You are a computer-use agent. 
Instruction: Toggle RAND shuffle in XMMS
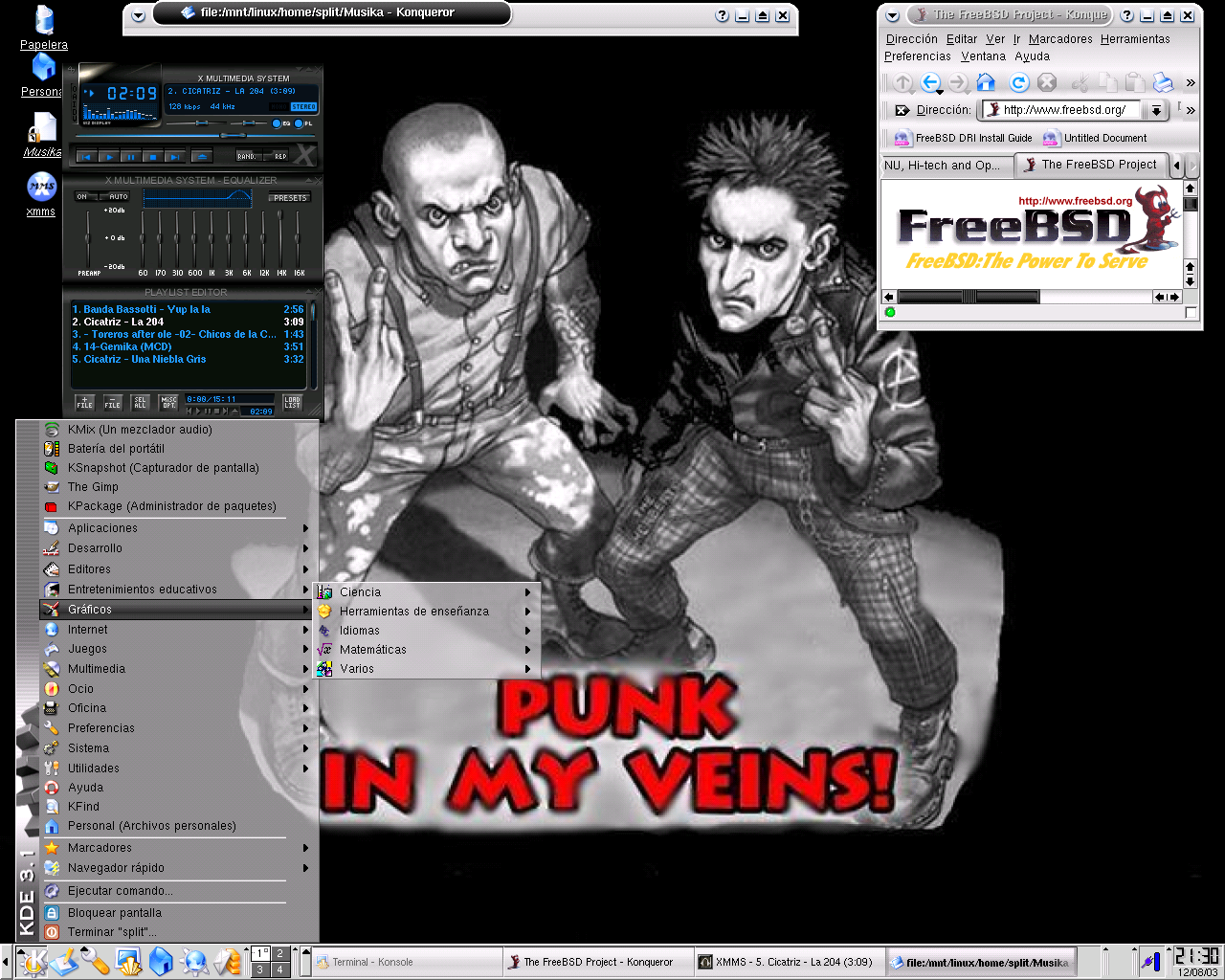coord(247,156)
